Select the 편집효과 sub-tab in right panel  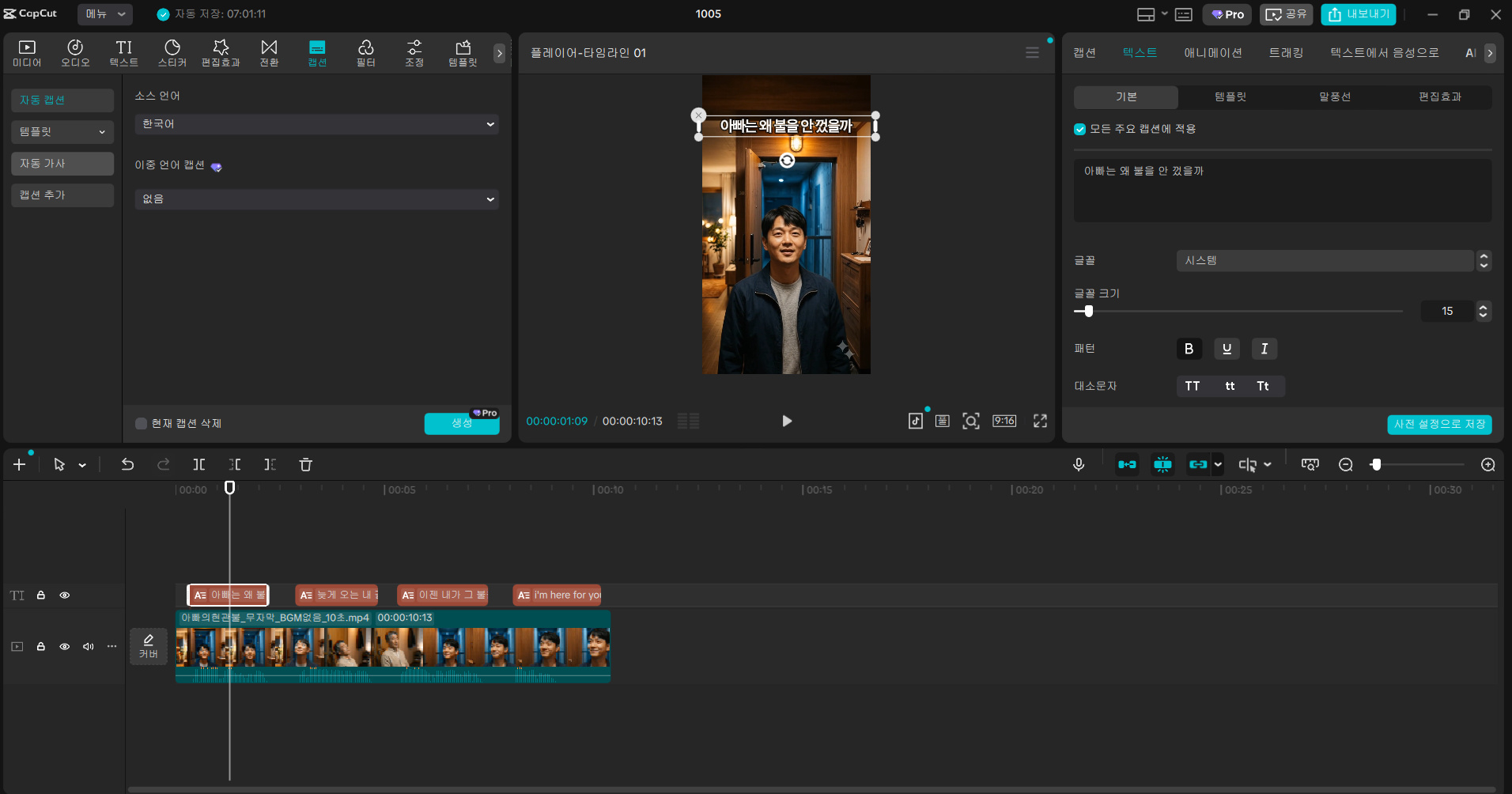point(1439,96)
